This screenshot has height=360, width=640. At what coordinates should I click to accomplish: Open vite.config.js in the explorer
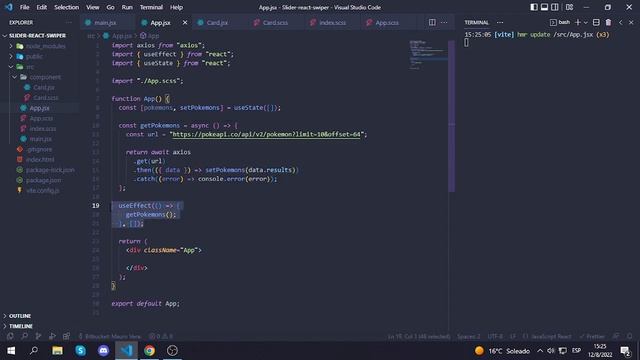42,190
